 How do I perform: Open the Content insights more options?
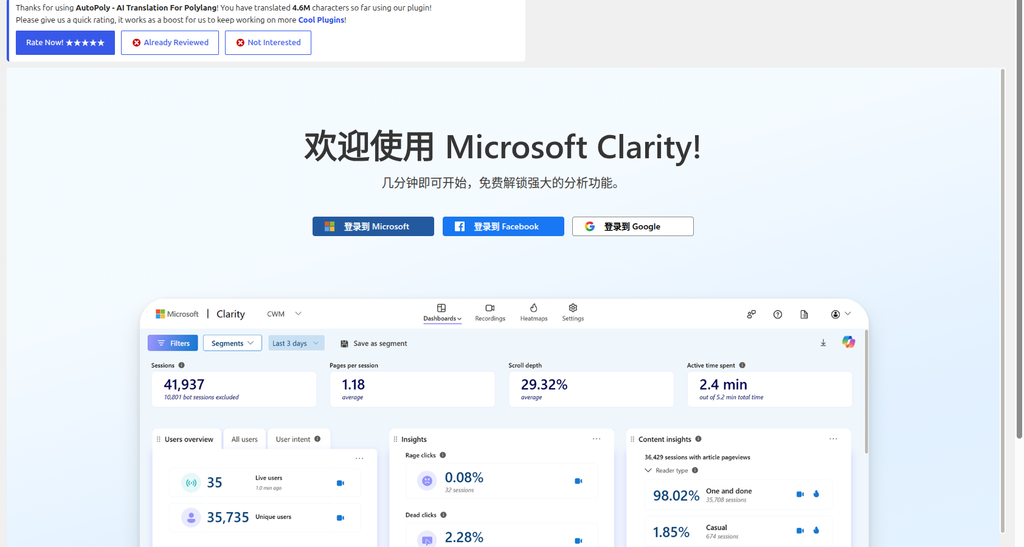click(833, 439)
